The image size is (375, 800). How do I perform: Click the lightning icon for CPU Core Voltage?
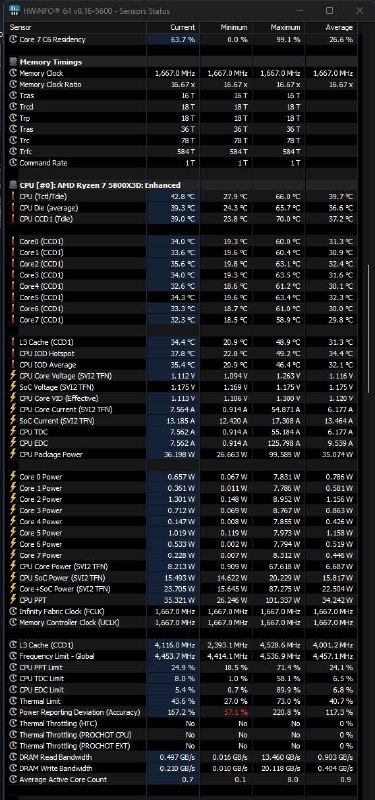click(13, 376)
